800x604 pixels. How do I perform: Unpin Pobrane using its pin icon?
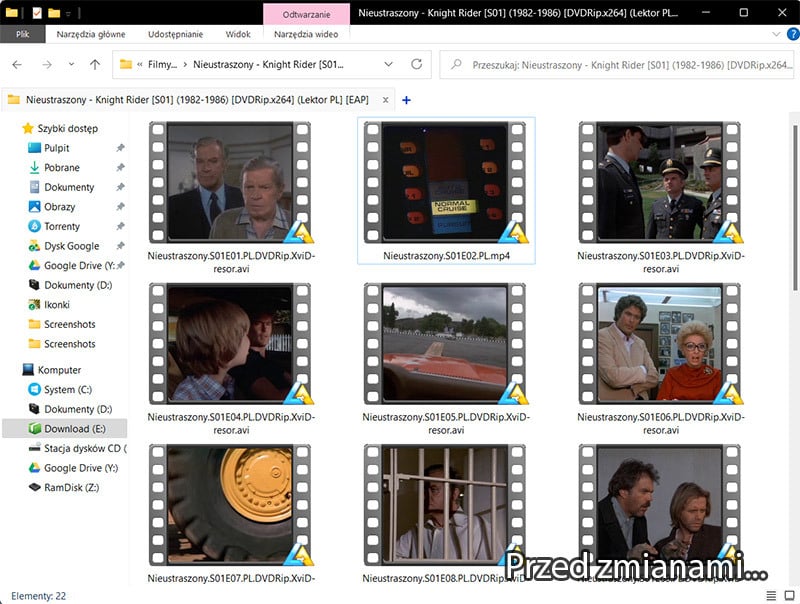[x=120, y=167]
